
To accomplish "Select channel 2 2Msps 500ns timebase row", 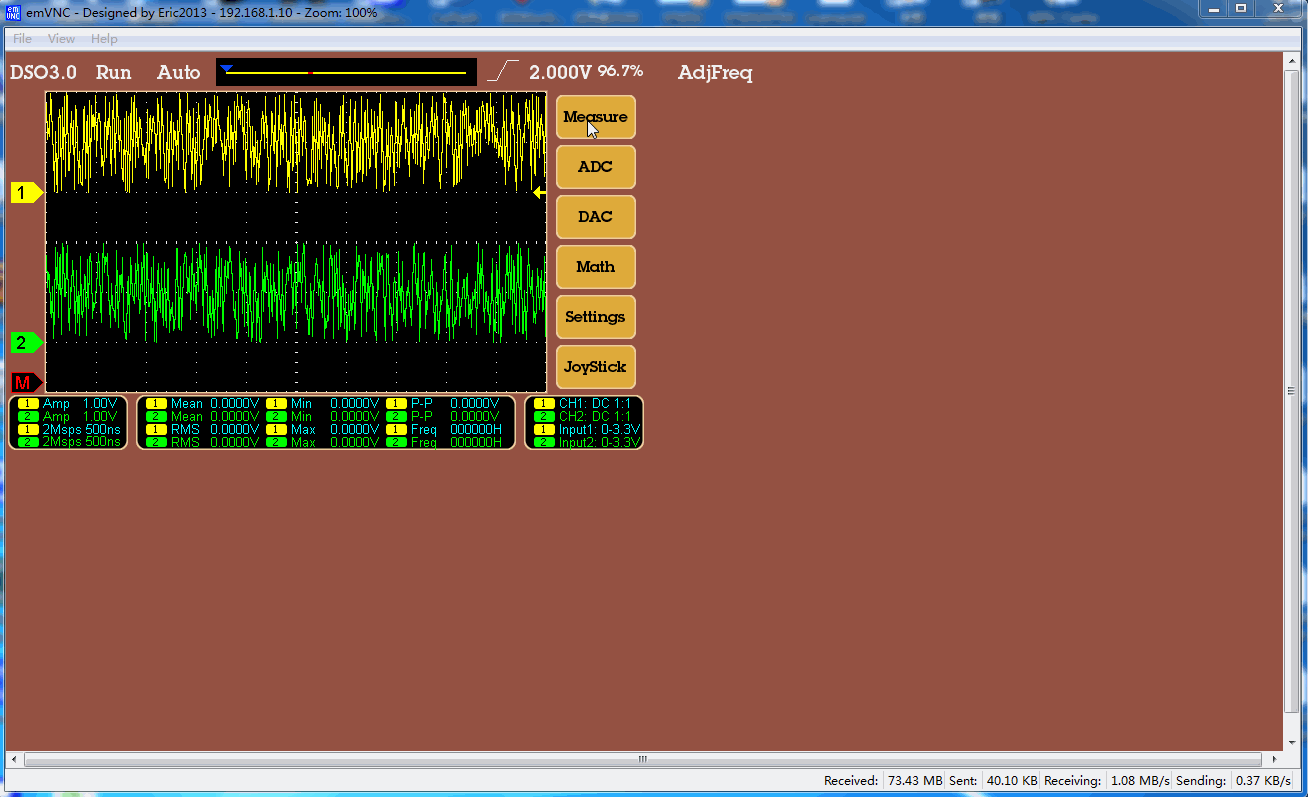I will 68,442.
